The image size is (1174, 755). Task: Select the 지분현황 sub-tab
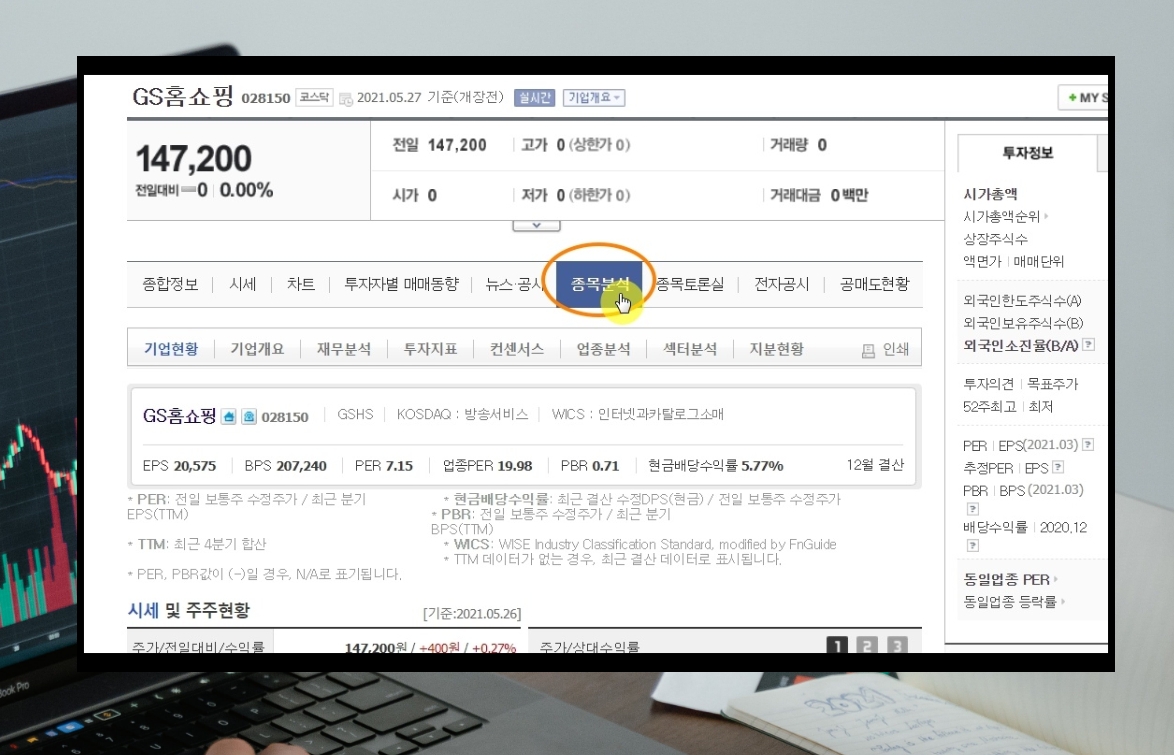click(x=776, y=349)
